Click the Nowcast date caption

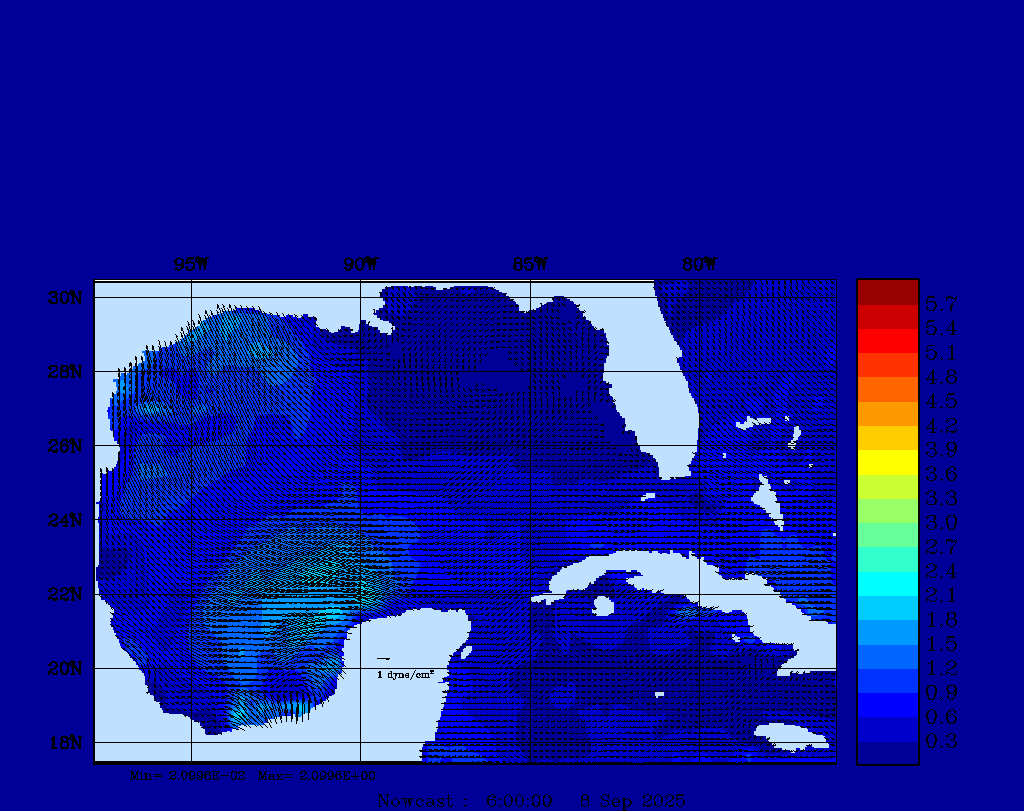click(x=531, y=801)
